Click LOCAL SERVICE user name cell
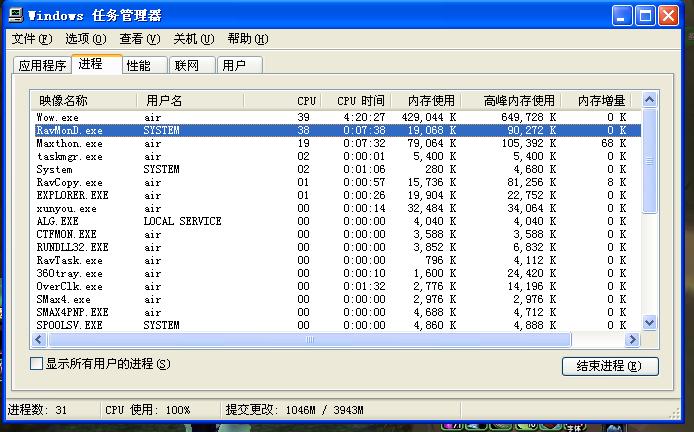694x432 pixels. click(182, 221)
